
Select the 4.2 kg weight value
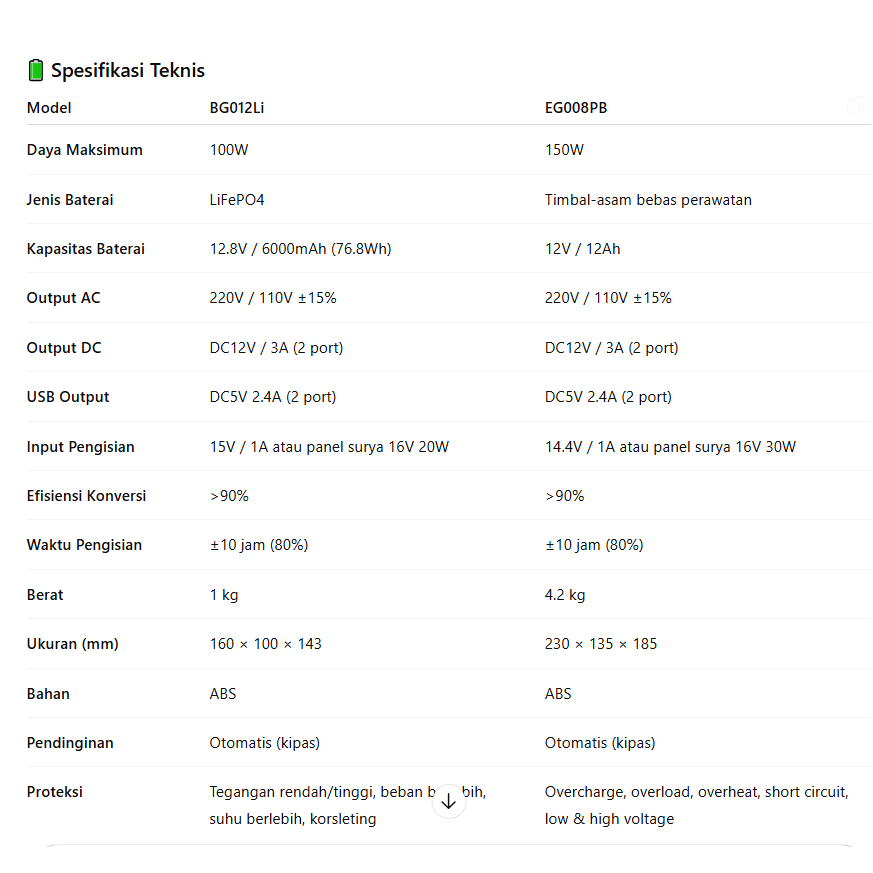click(565, 595)
